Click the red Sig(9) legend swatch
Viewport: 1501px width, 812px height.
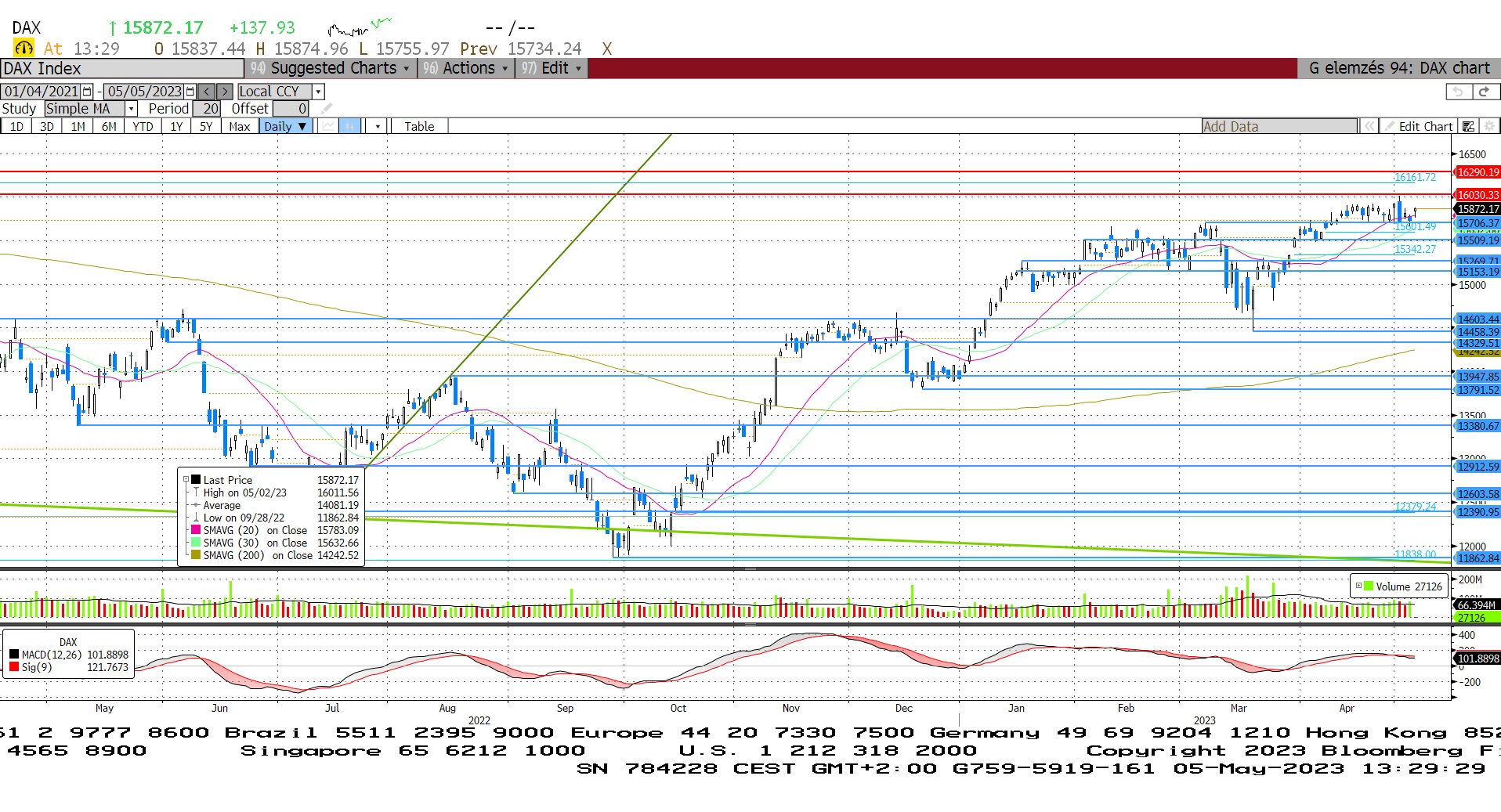pos(14,667)
